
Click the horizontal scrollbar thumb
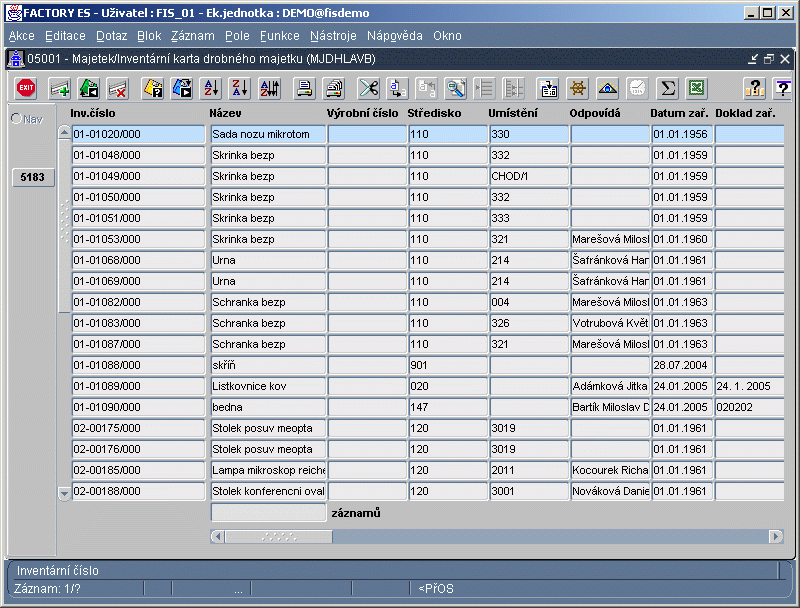[x=279, y=536]
